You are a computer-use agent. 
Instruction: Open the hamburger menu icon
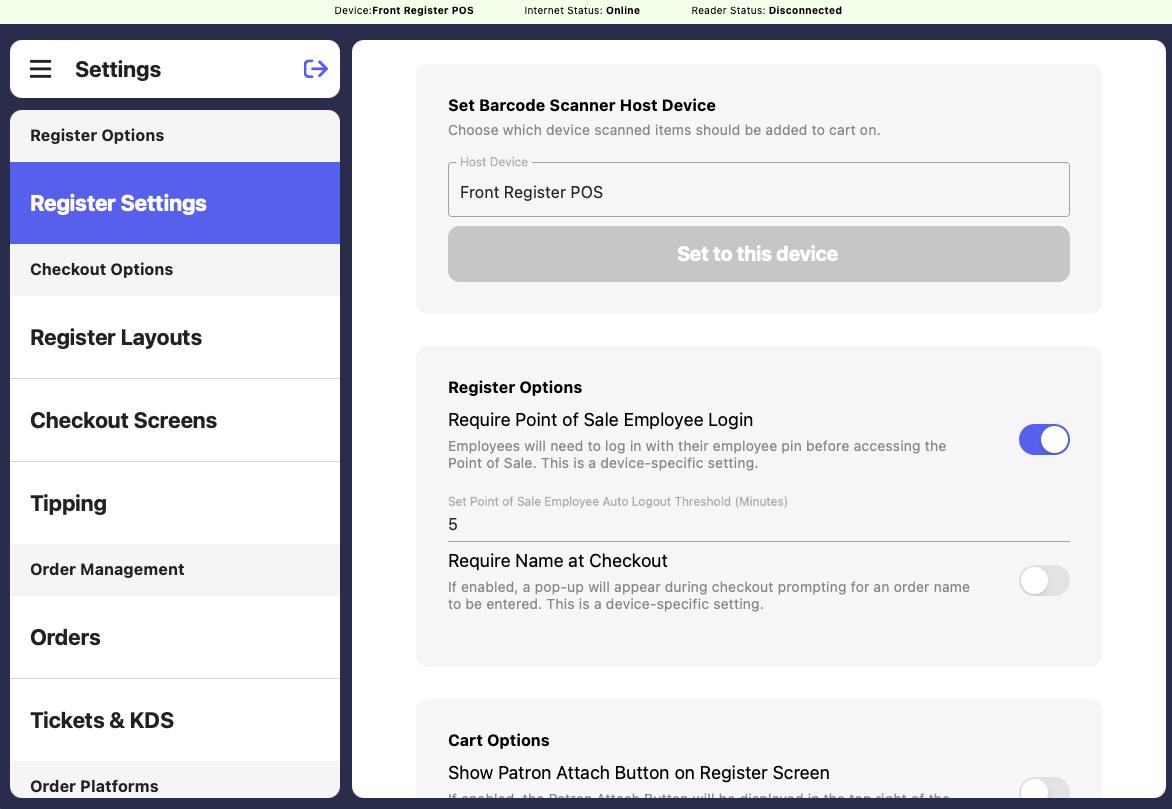[40, 69]
